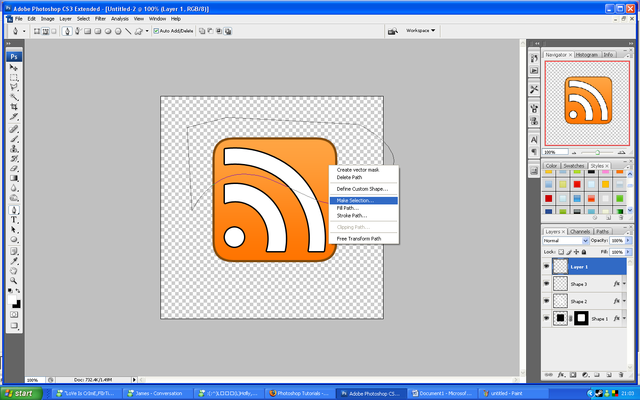Toggle Auto Add/Delete checkbox
This screenshot has width=640, height=400.
[x=156, y=31]
